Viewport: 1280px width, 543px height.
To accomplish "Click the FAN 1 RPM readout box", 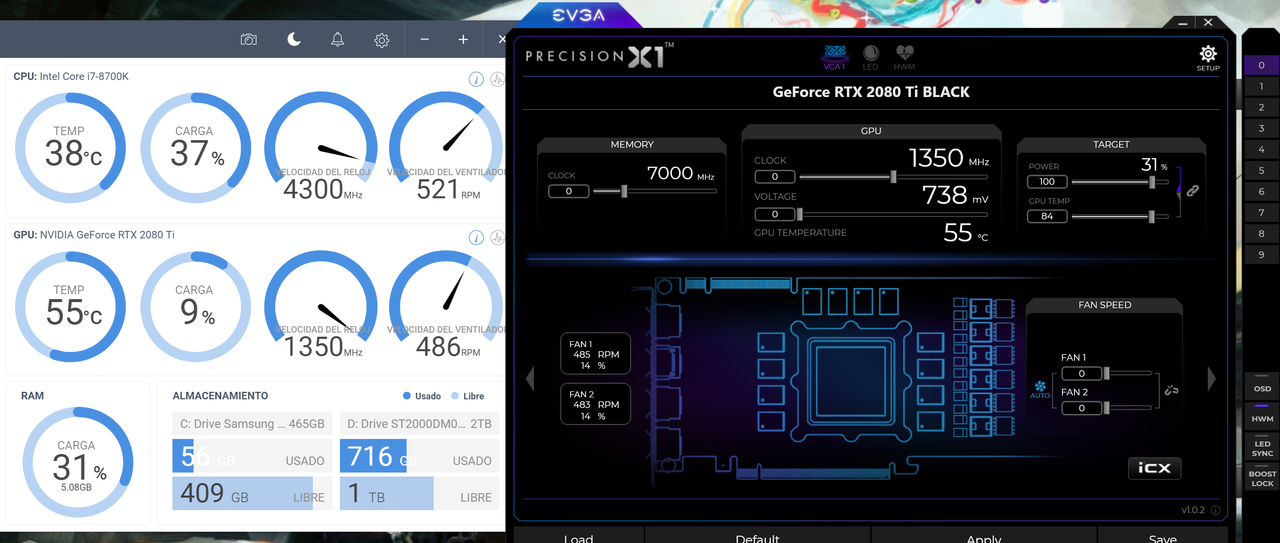I will coord(596,355).
